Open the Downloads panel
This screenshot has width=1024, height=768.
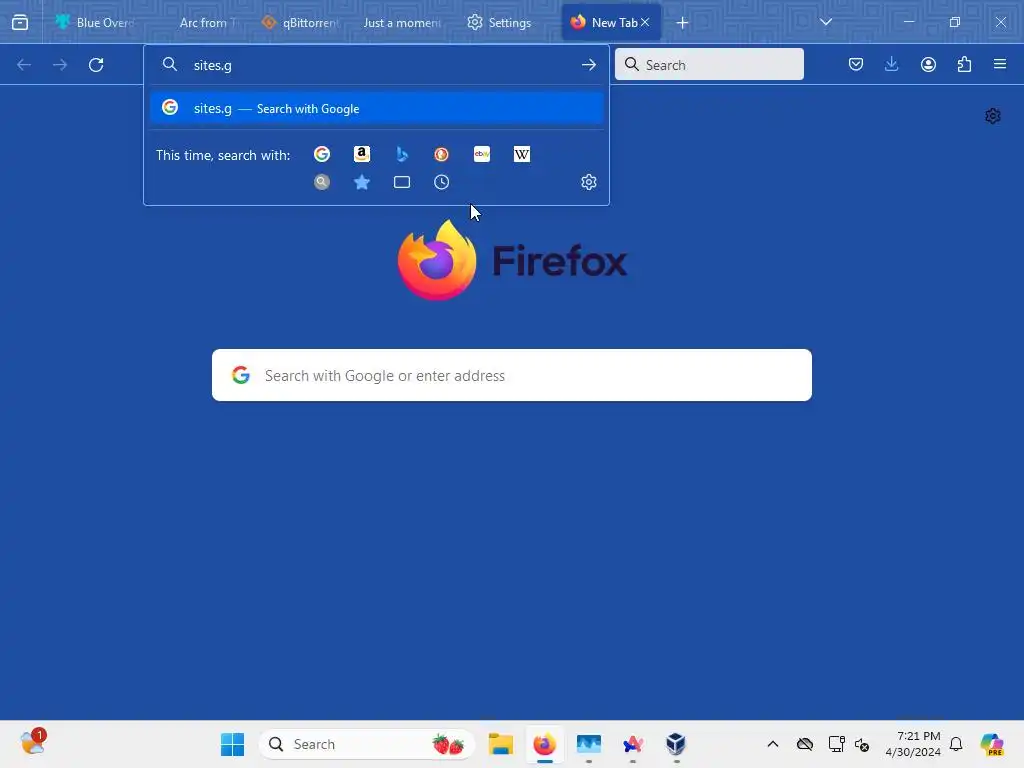pos(891,64)
